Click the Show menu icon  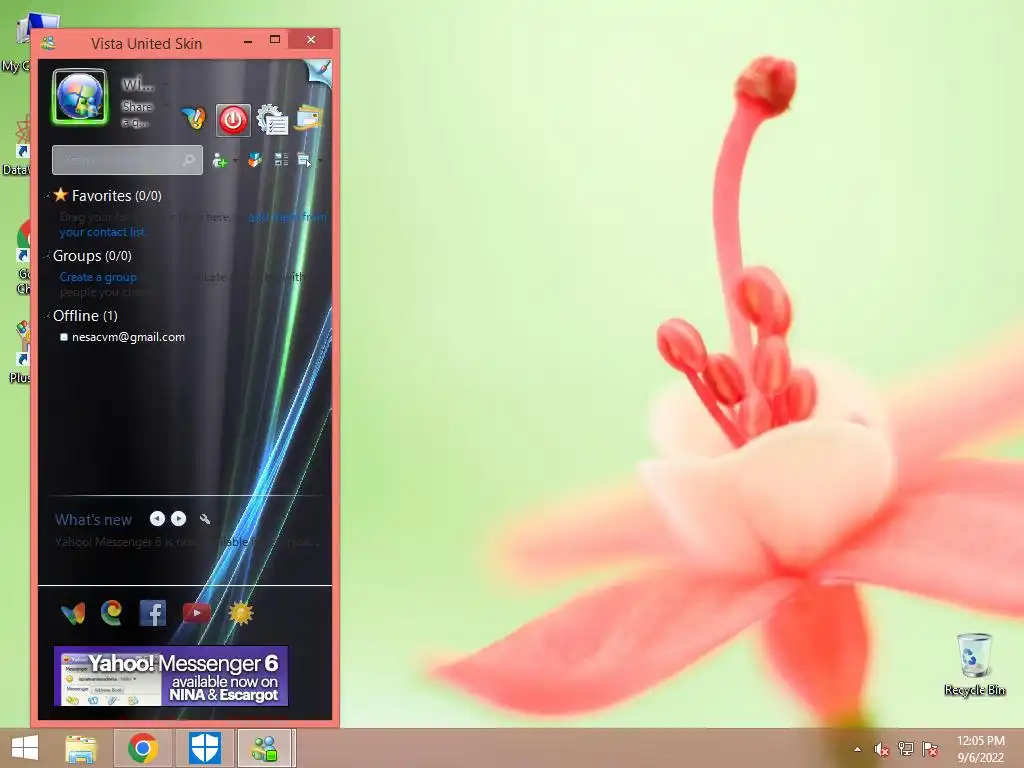pos(304,160)
